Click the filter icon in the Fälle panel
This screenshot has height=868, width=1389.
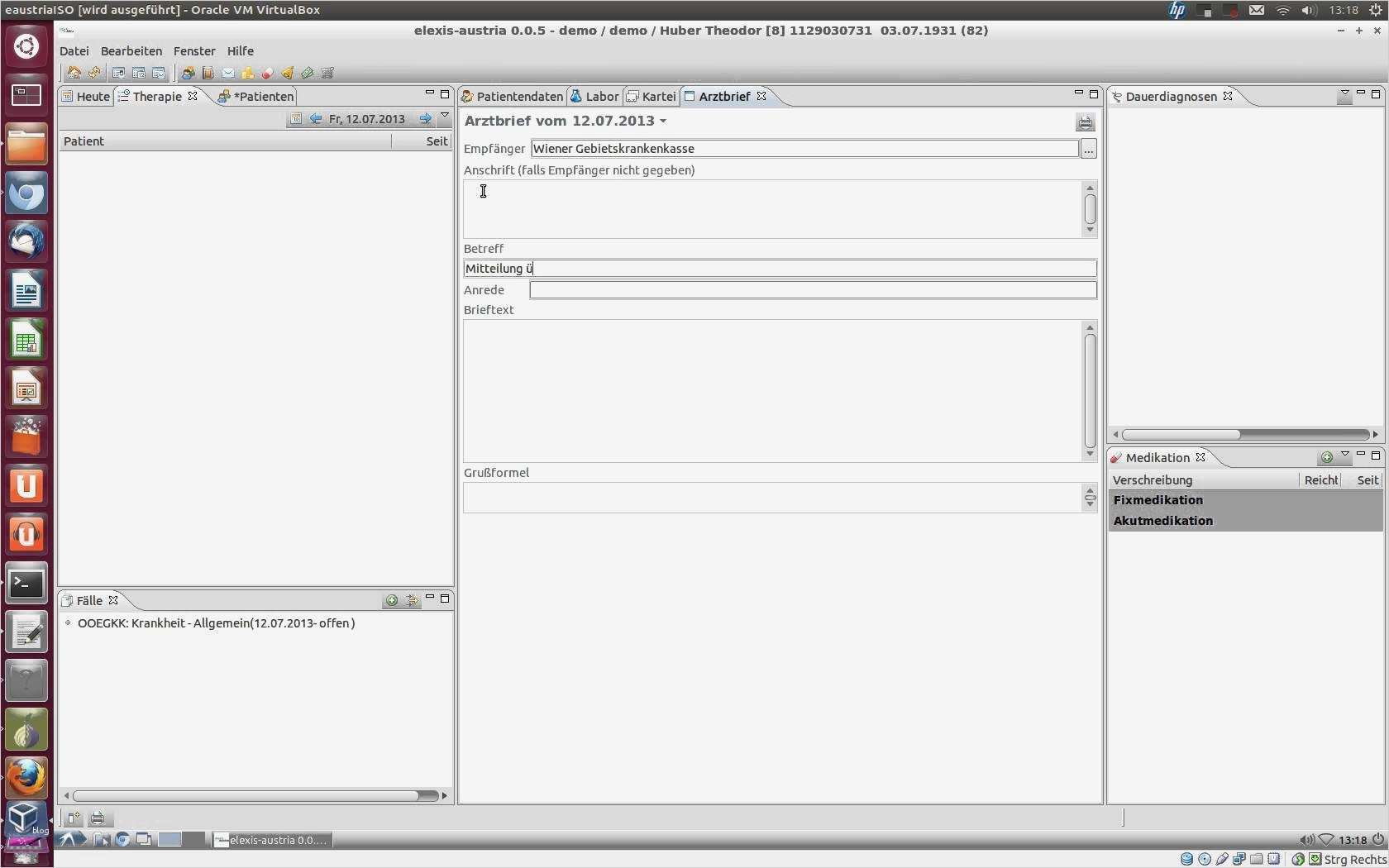(411, 600)
